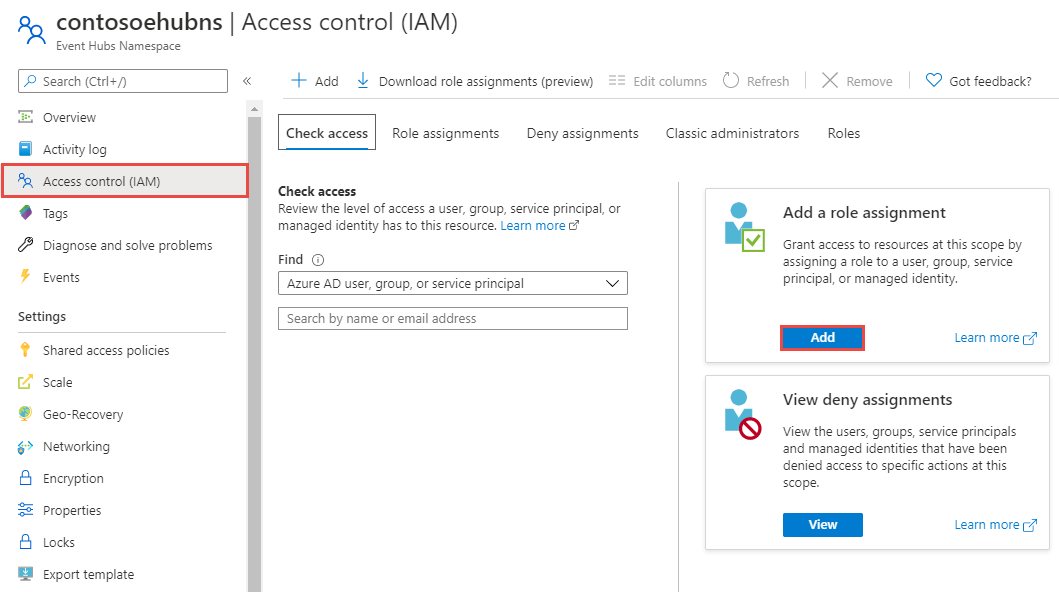The height and width of the screenshot is (592, 1059).
Task: Click the Encryption label
Action: [x=74, y=479]
